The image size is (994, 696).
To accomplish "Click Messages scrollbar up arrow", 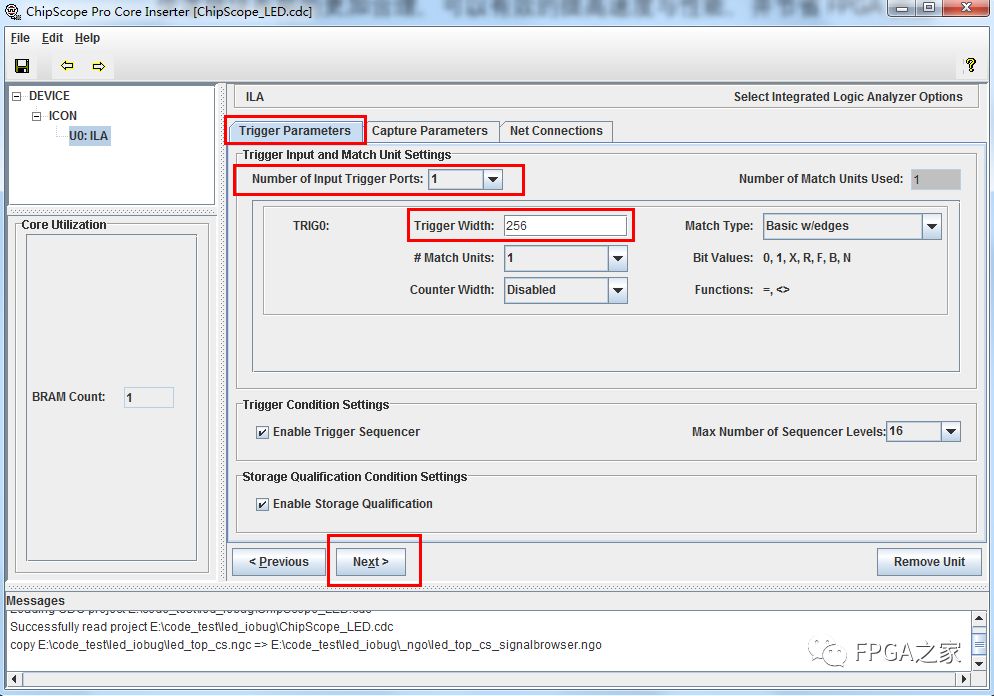I will [979, 618].
